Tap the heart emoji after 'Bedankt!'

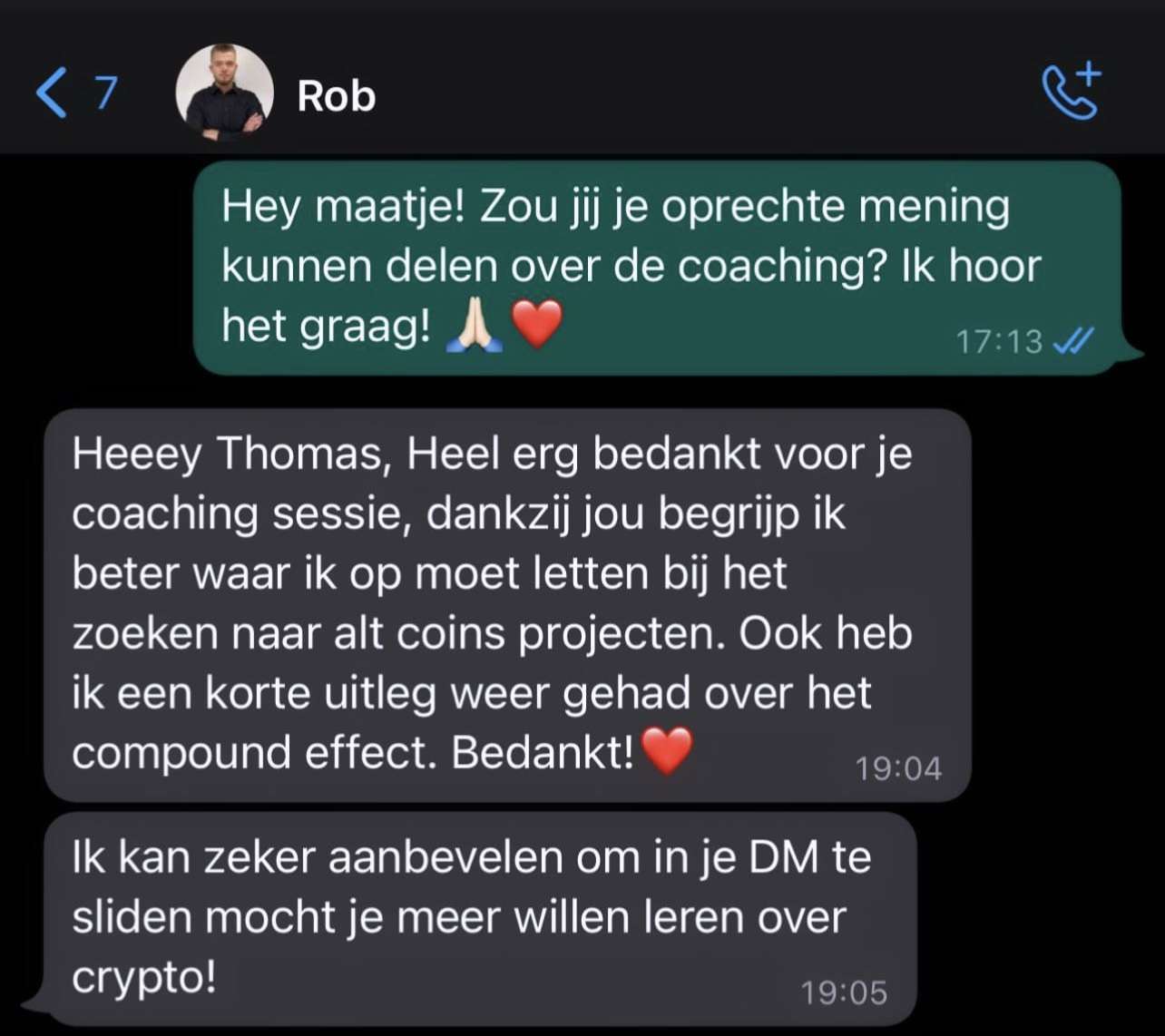tap(667, 751)
